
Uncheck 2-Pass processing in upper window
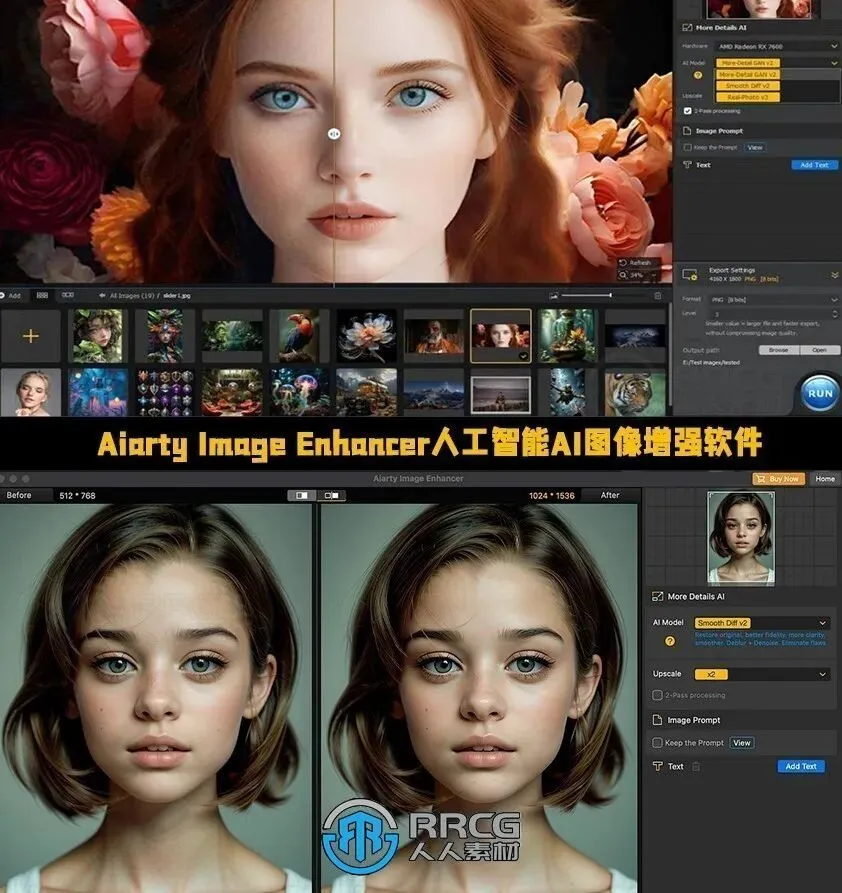point(688,111)
